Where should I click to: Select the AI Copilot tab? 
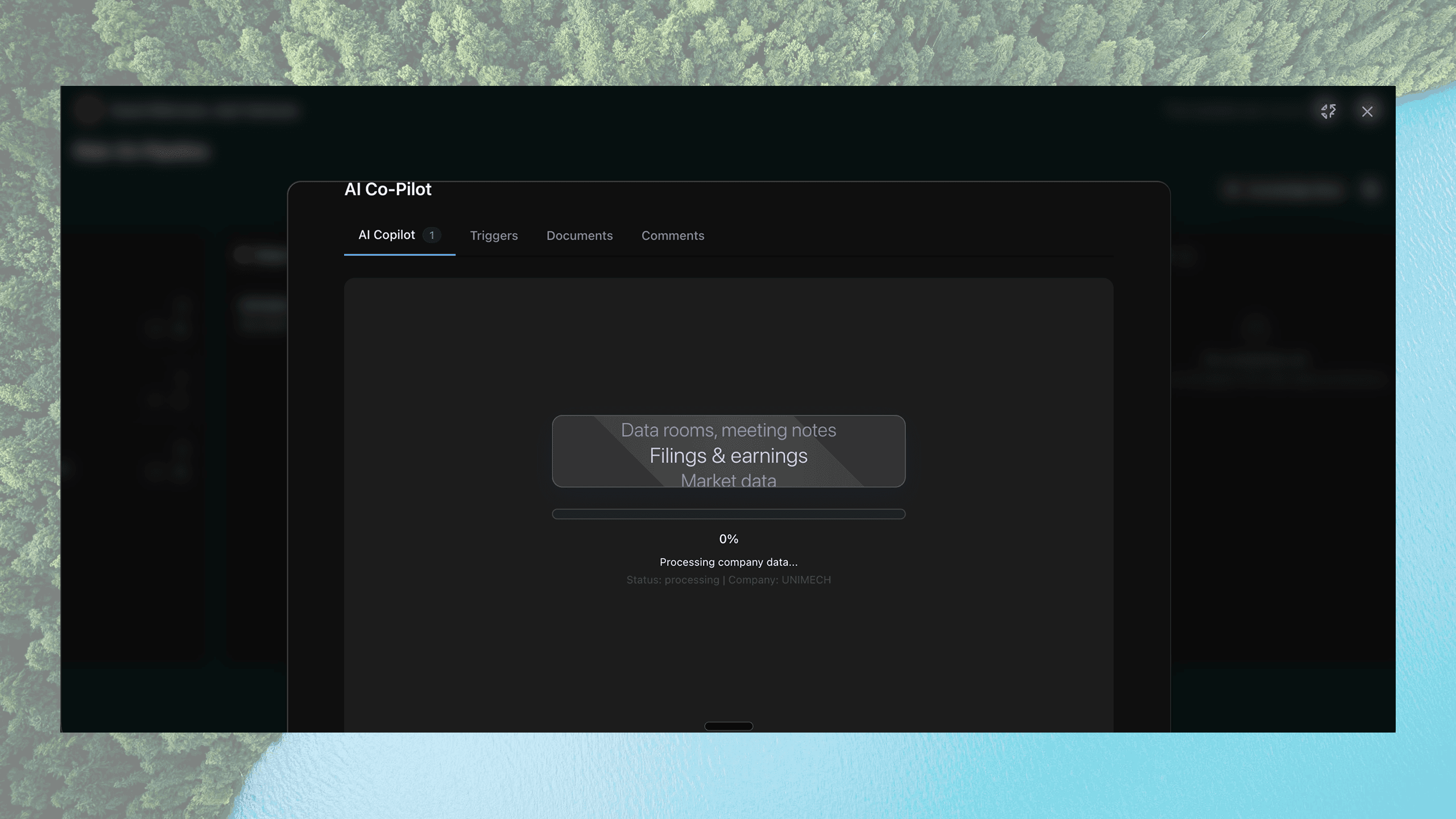pos(387,235)
